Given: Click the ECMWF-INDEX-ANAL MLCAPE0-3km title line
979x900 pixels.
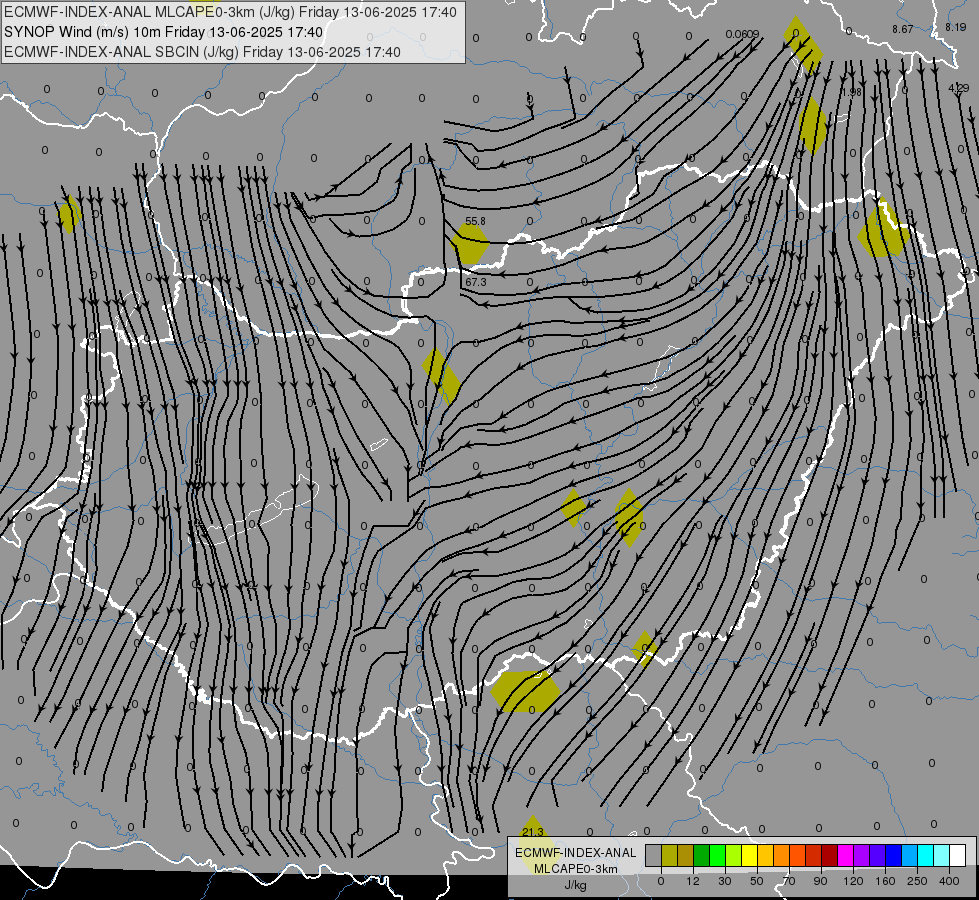Looking at the screenshot, I should 230,12.
